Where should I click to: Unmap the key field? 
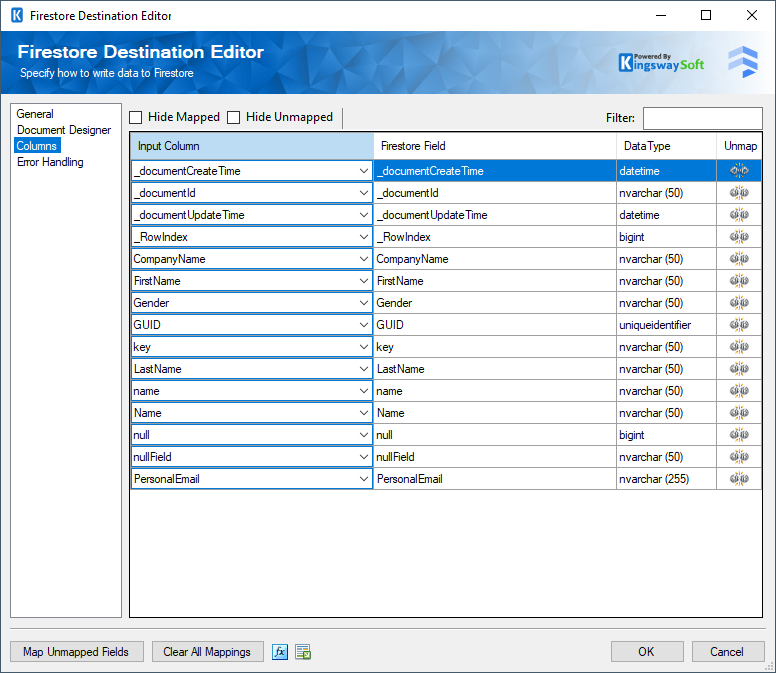pos(739,347)
